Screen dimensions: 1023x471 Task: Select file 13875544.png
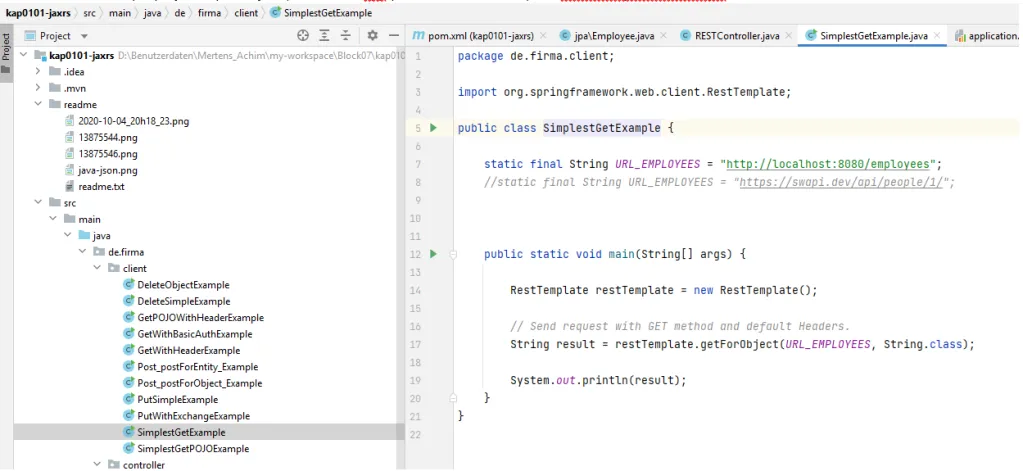[108, 137]
